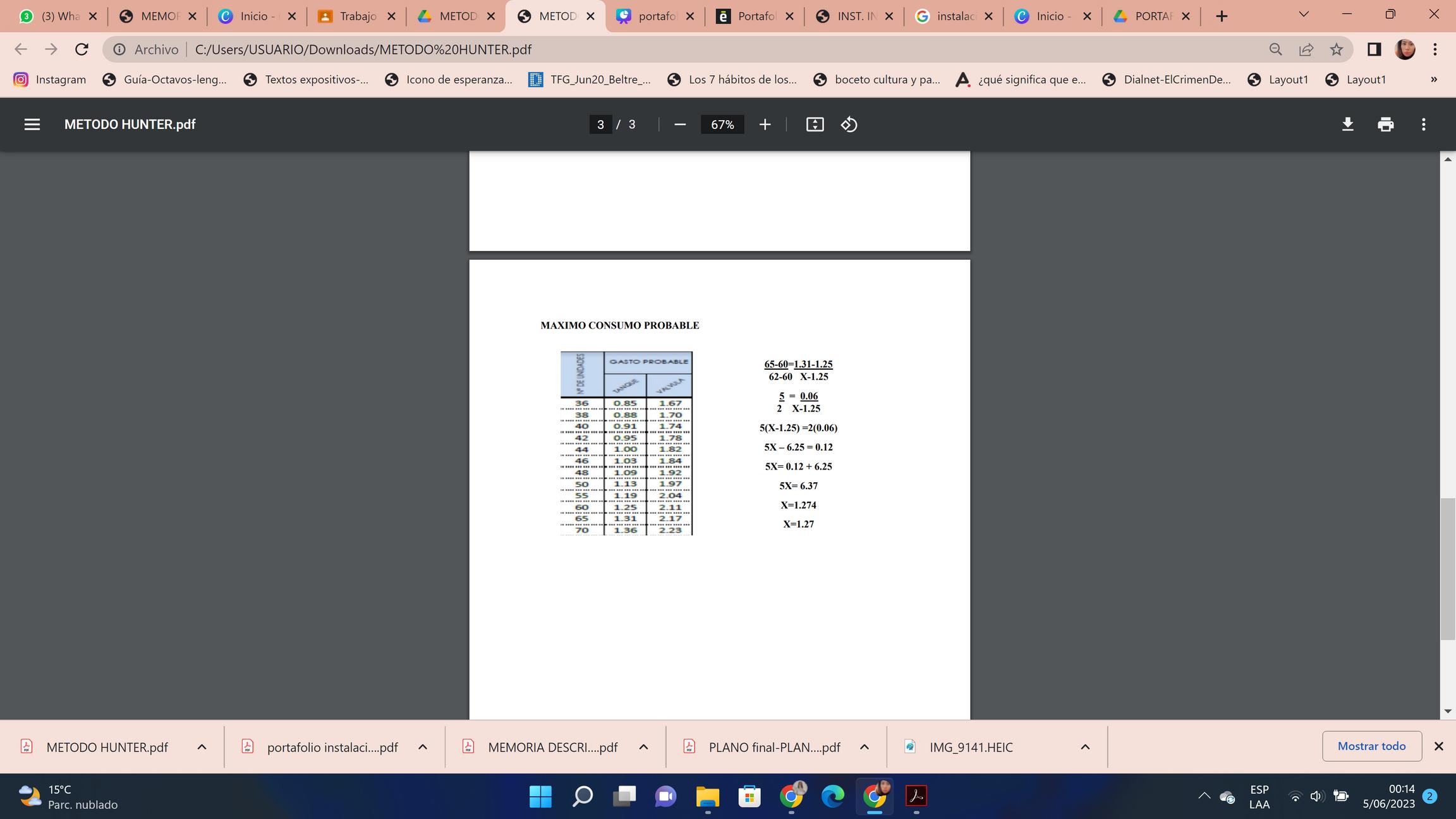Click the Mostrar todo button
This screenshot has width=1456, height=819.
click(x=1371, y=746)
